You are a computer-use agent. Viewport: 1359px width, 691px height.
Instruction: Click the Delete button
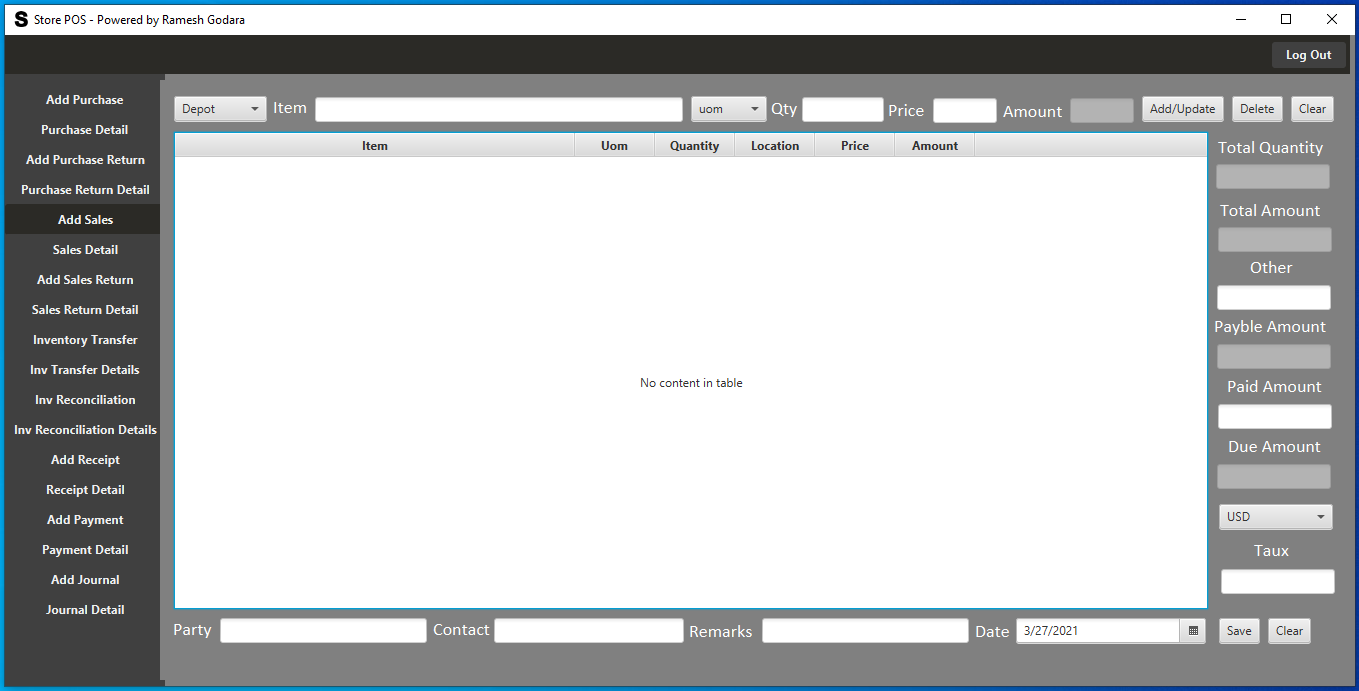click(x=1257, y=109)
